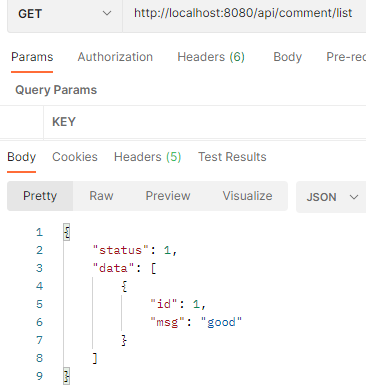Select the response Body tab

click(22, 157)
